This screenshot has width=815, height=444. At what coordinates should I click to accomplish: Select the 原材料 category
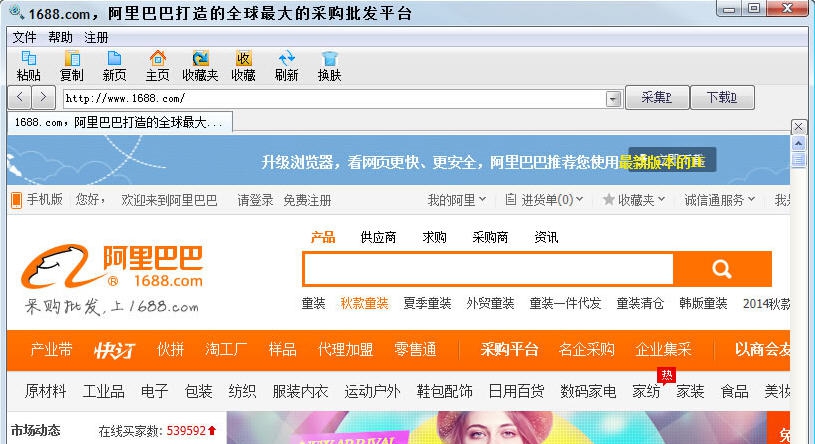(x=45, y=391)
